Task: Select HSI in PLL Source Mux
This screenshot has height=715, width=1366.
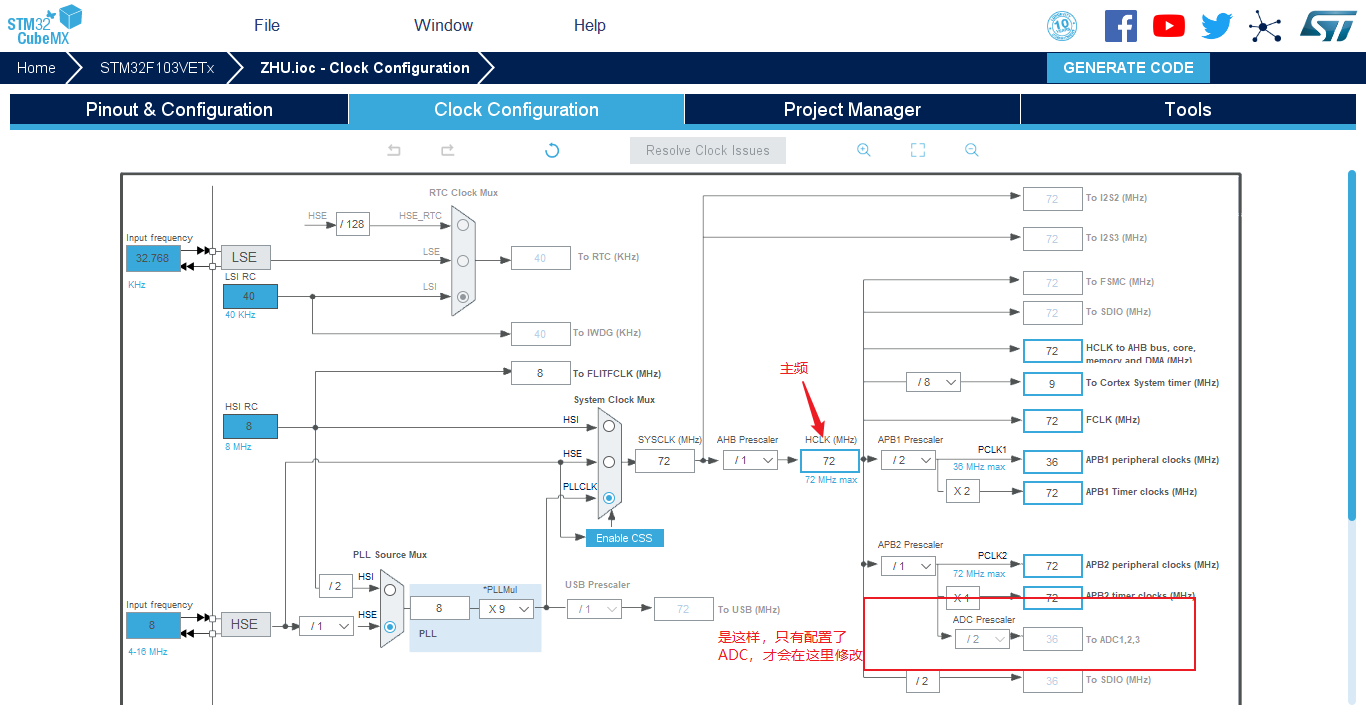Action: click(x=390, y=590)
